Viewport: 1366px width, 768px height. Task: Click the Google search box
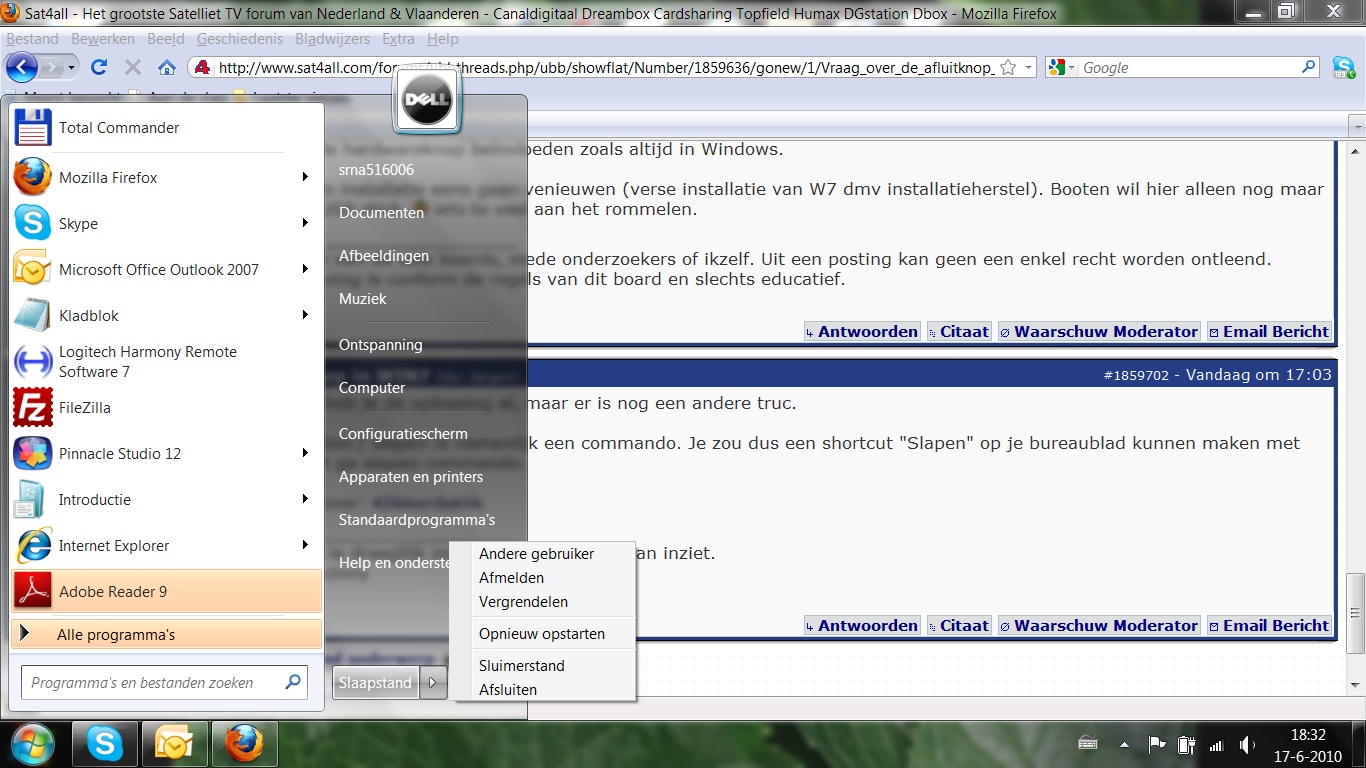tap(1190, 68)
